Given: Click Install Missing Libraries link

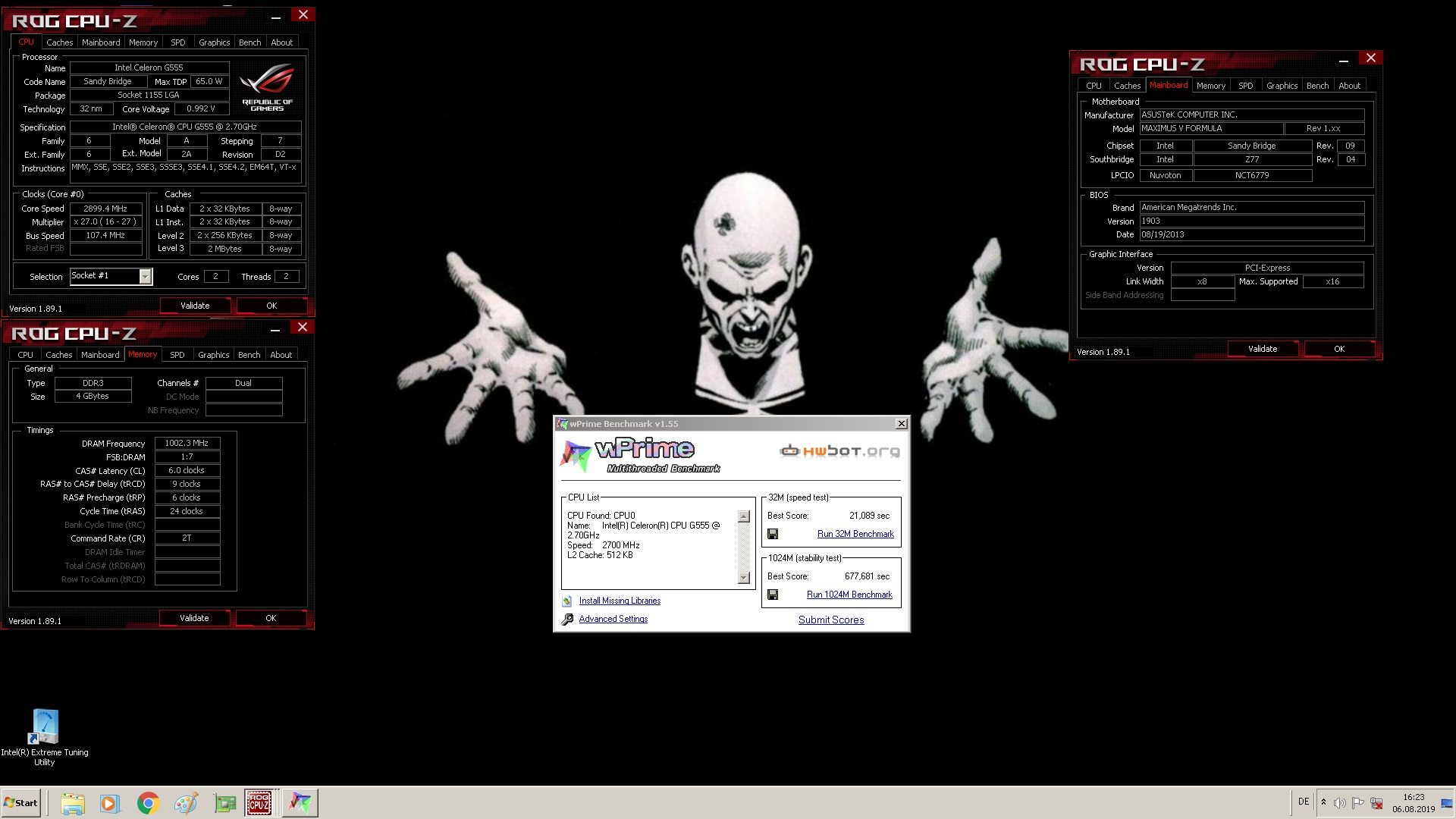Looking at the screenshot, I should point(620,601).
